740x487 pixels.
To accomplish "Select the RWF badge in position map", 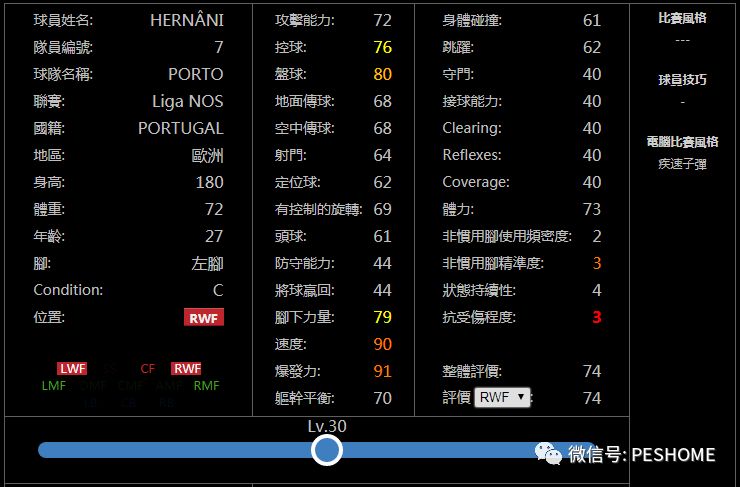I will coord(186,368).
